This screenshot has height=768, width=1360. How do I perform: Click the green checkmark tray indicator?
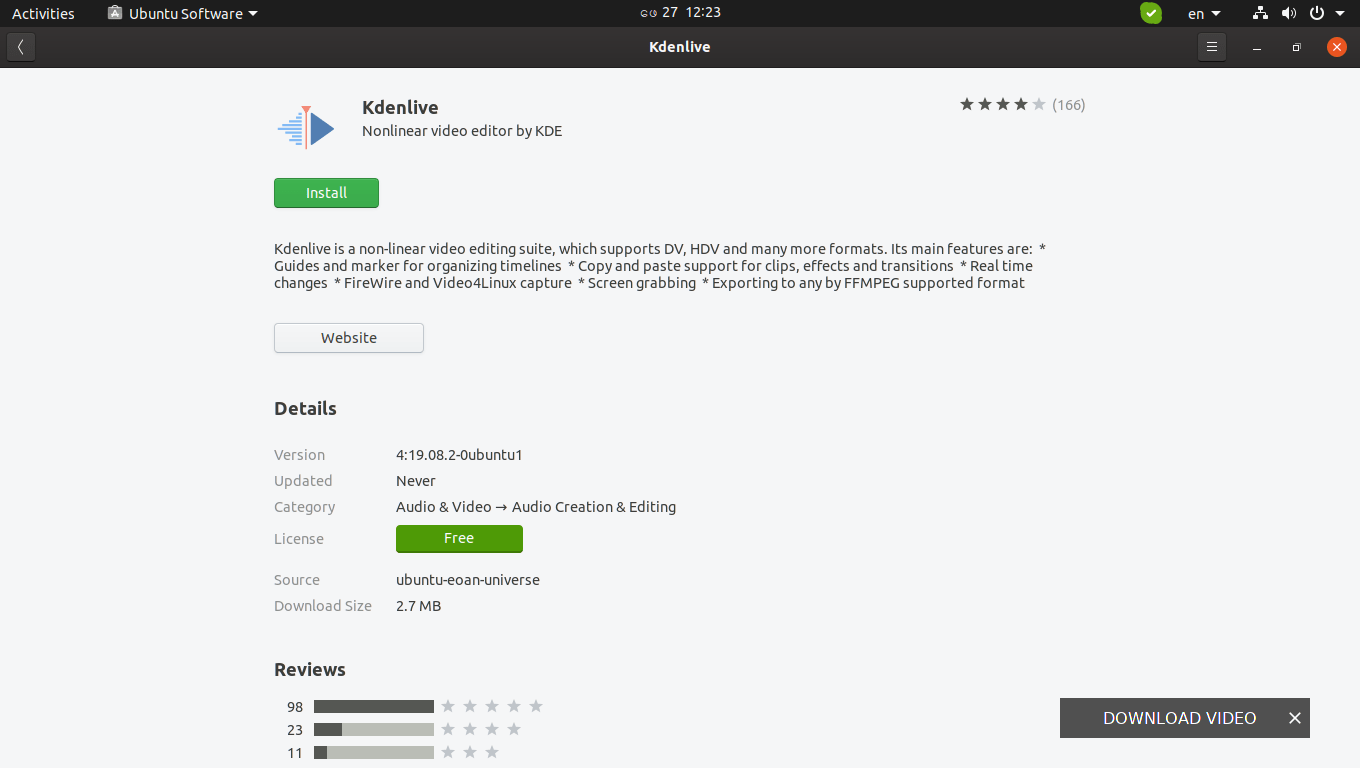click(x=1151, y=13)
